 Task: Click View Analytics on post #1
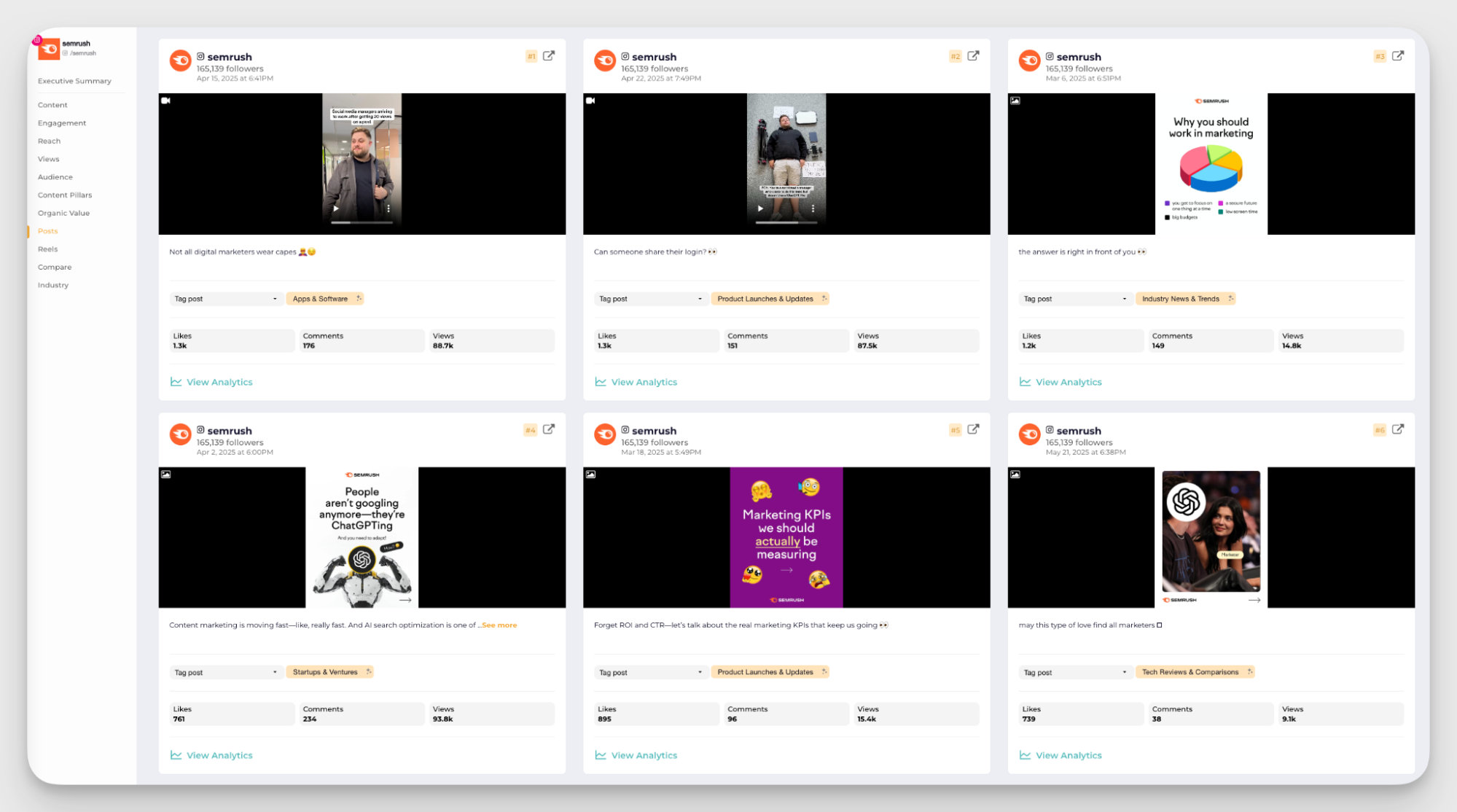point(219,381)
